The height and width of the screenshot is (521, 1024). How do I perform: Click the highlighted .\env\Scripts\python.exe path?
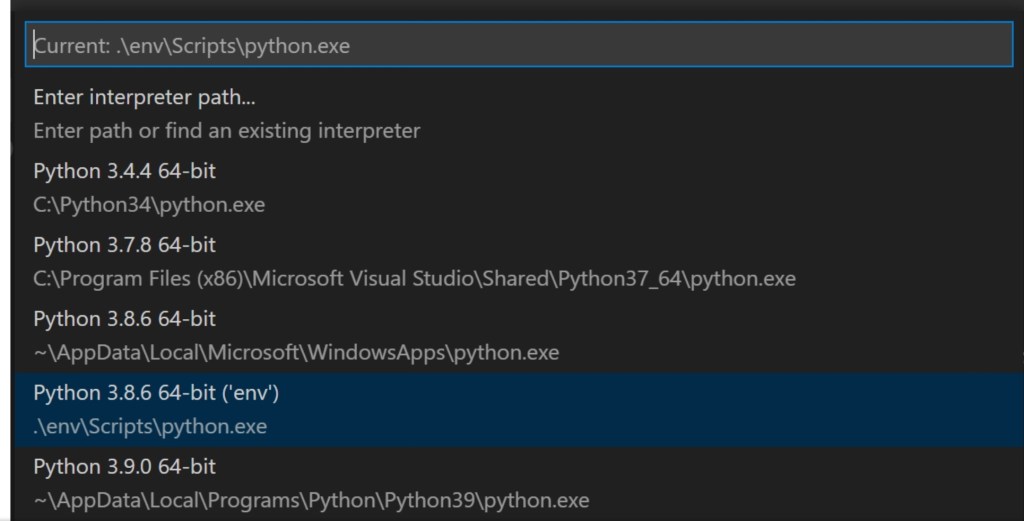point(150,426)
